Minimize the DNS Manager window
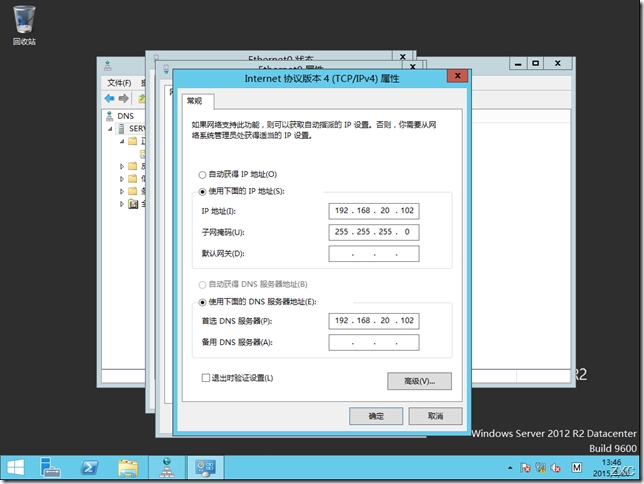 pyautogui.click(x=518, y=63)
